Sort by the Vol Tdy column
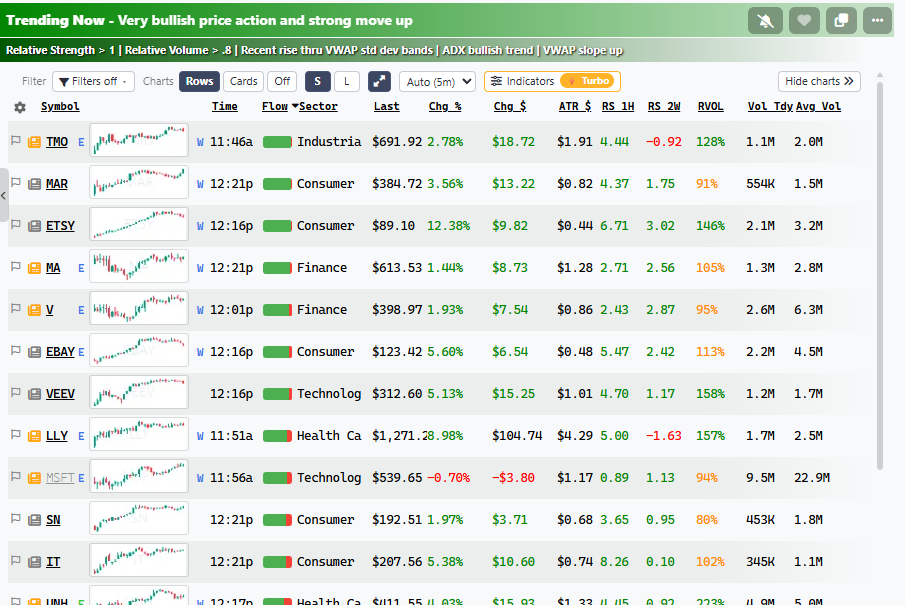This screenshot has width=905, height=605. click(x=770, y=107)
